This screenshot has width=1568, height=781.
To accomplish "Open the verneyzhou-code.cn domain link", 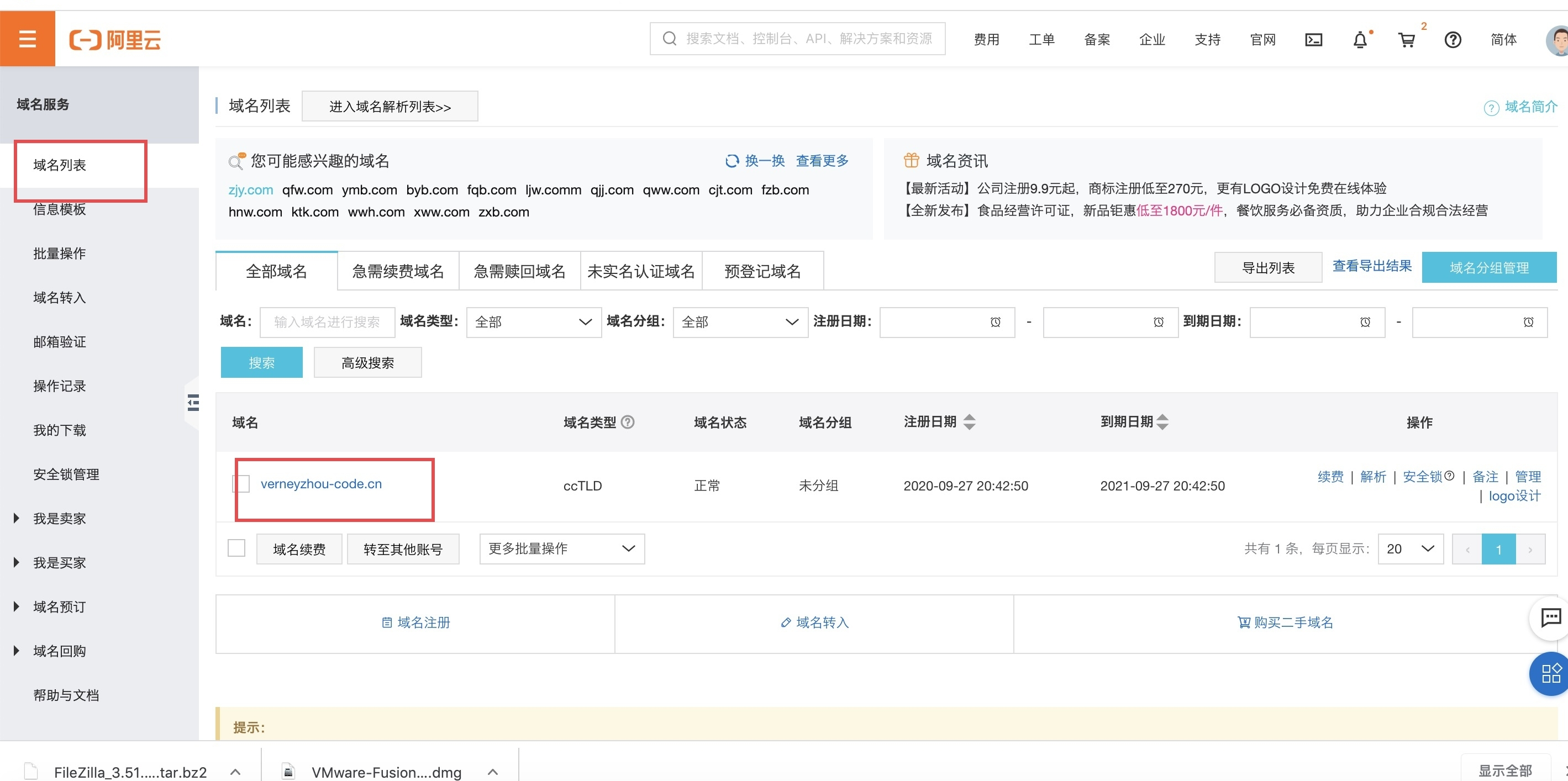I will pos(321,484).
